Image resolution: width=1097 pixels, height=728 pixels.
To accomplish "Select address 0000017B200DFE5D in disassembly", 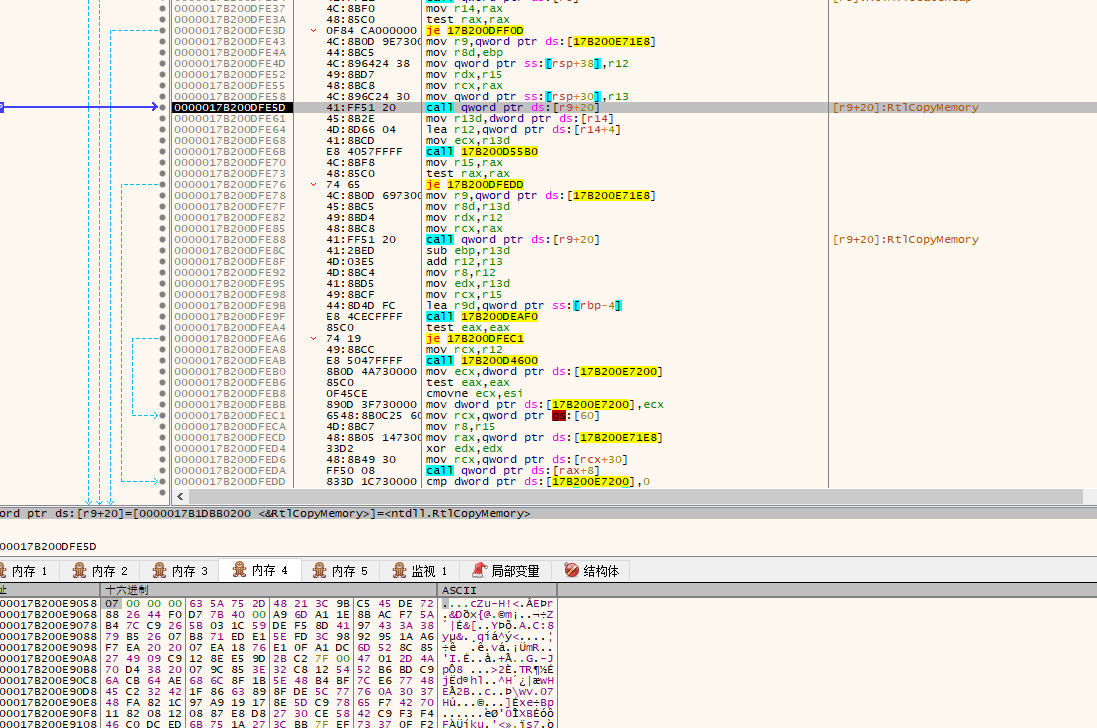I will click(x=229, y=108).
